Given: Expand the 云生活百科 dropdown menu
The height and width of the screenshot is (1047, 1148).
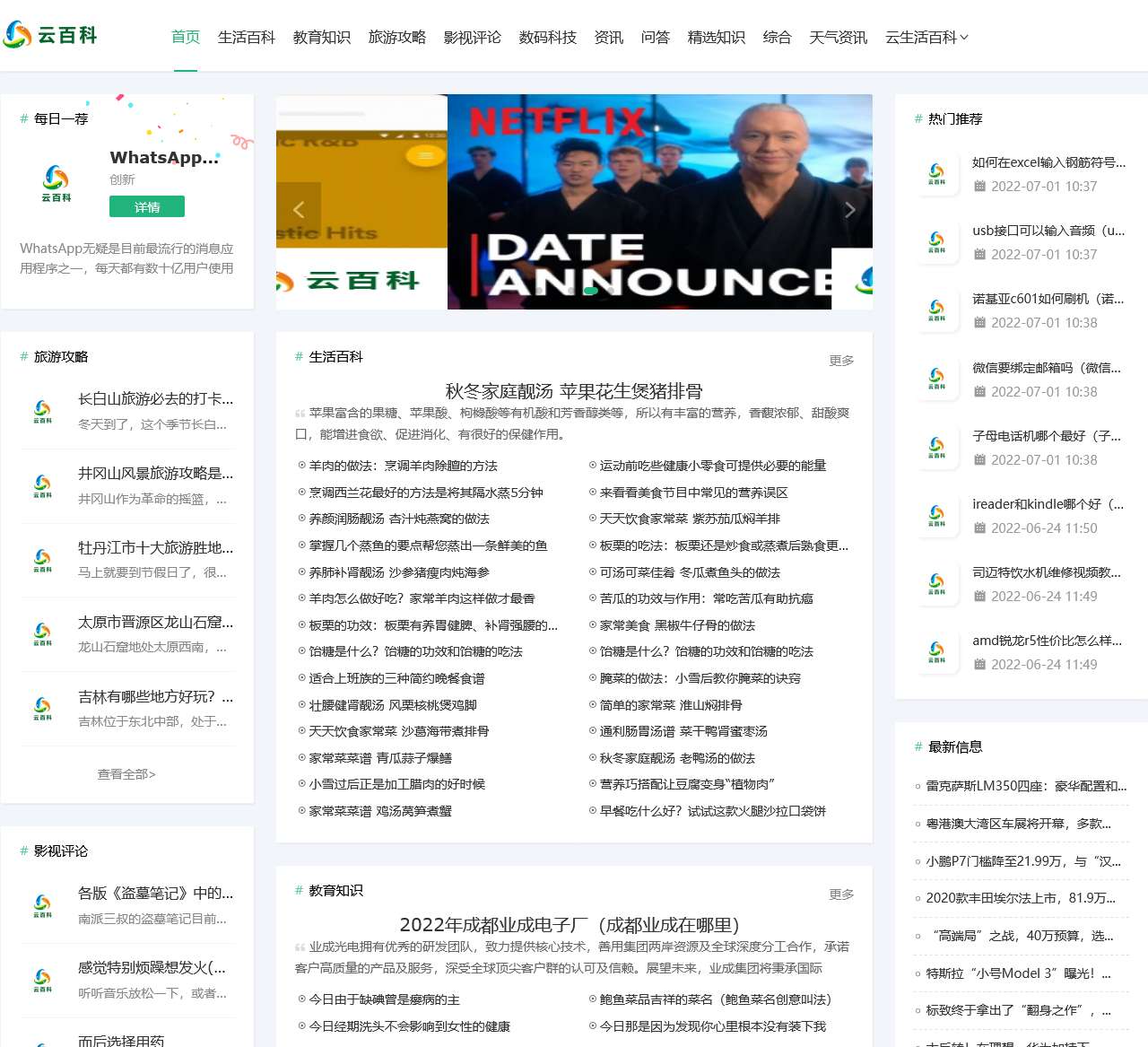Looking at the screenshot, I should click(x=926, y=38).
